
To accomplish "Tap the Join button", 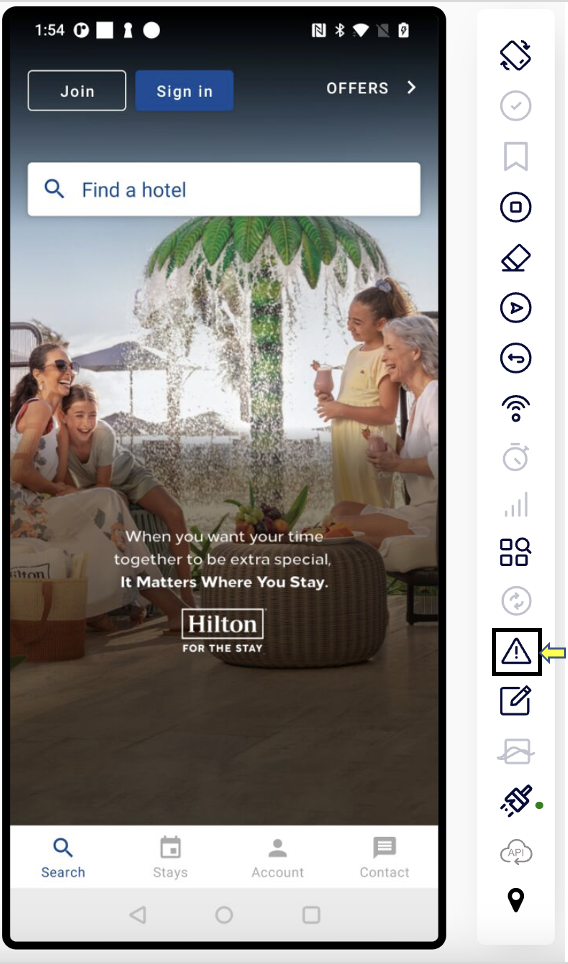I will point(77,90).
